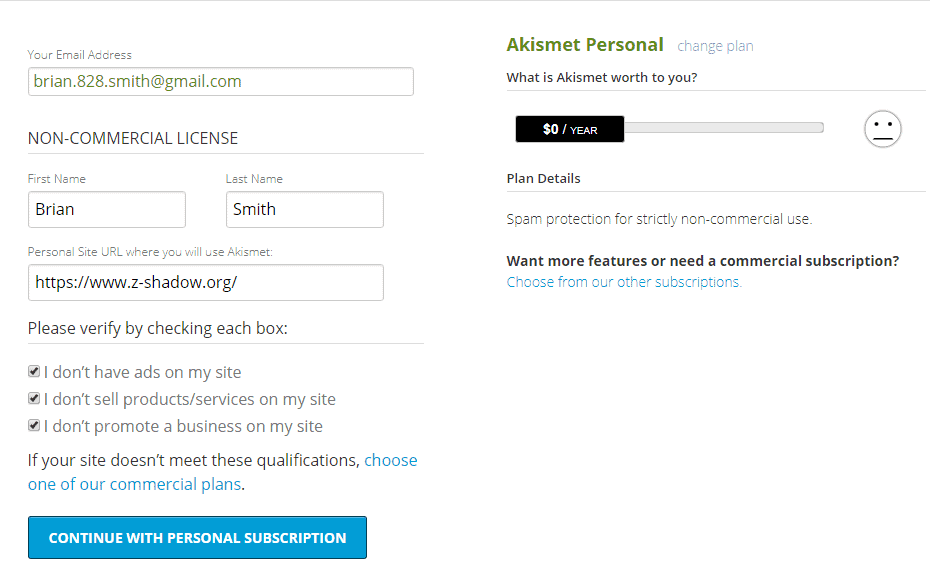This screenshot has width=930, height=561.
Task: Click the "change plan" link
Action: pyautogui.click(x=715, y=46)
